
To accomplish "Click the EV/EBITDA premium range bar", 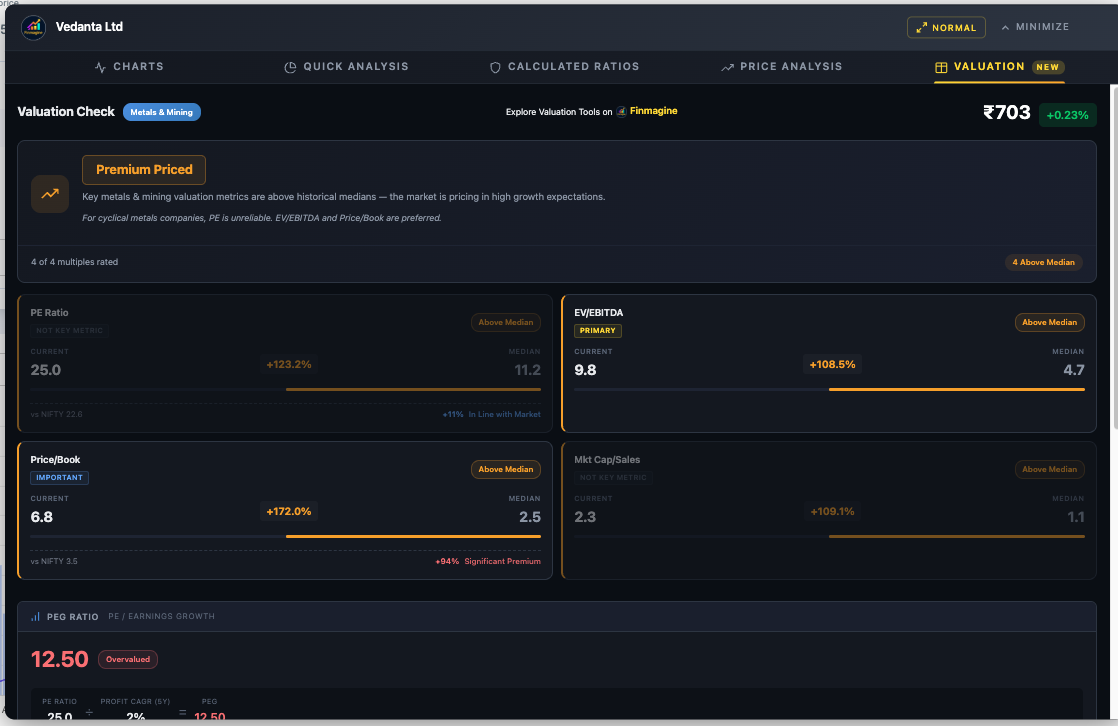I will click(956, 389).
